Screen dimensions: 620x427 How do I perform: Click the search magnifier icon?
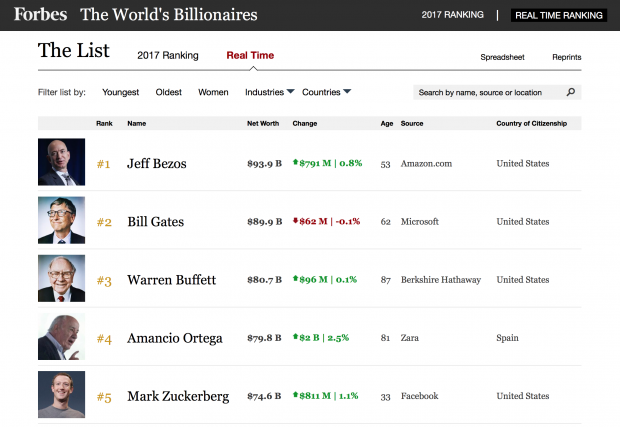[x=571, y=92]
